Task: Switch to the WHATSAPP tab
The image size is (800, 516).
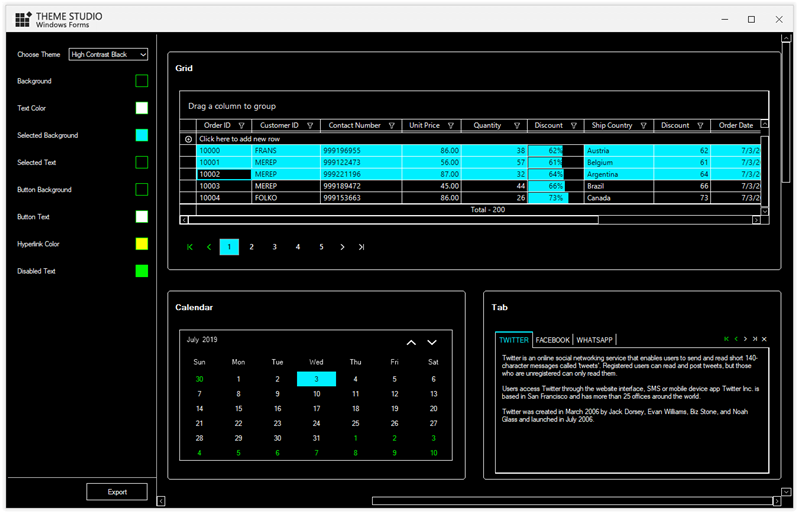Action: 594,340
